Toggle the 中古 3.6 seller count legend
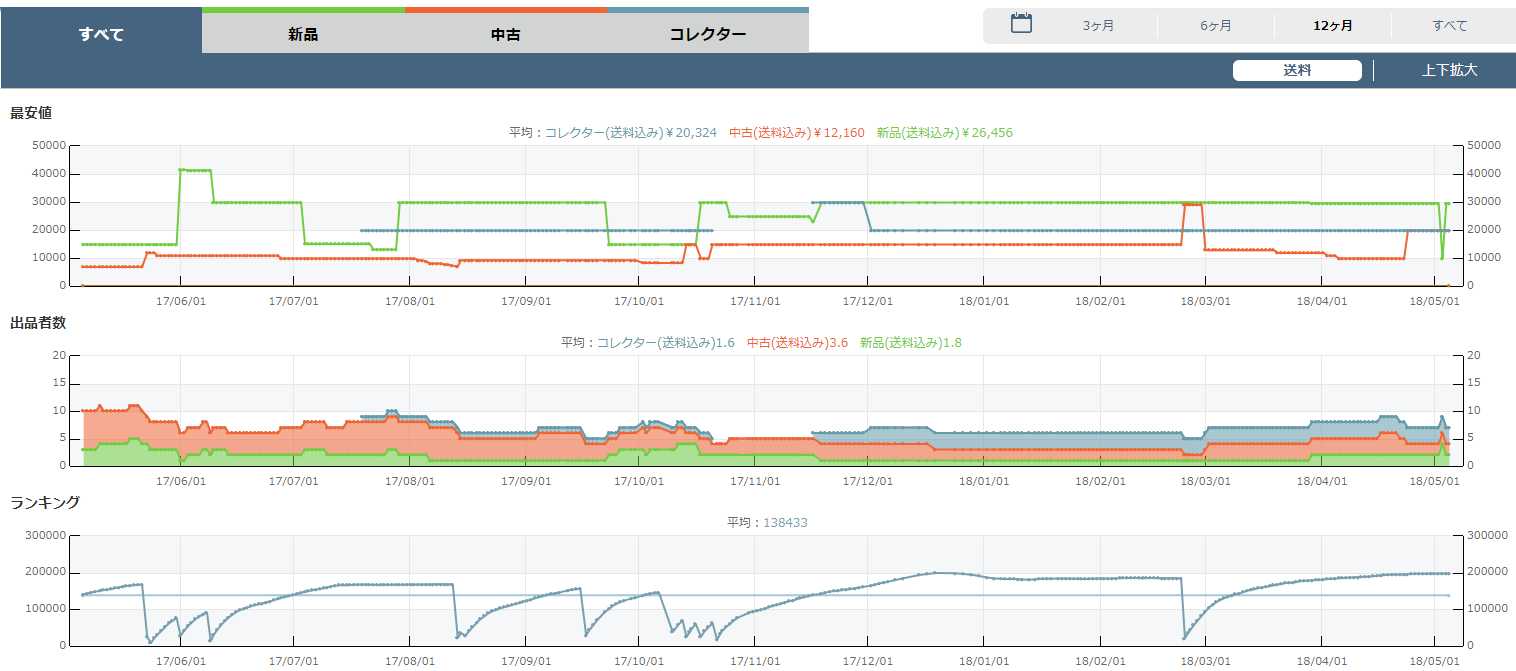Image resolution: width=1516 pixels, height=671 pixels. (797, 342)
